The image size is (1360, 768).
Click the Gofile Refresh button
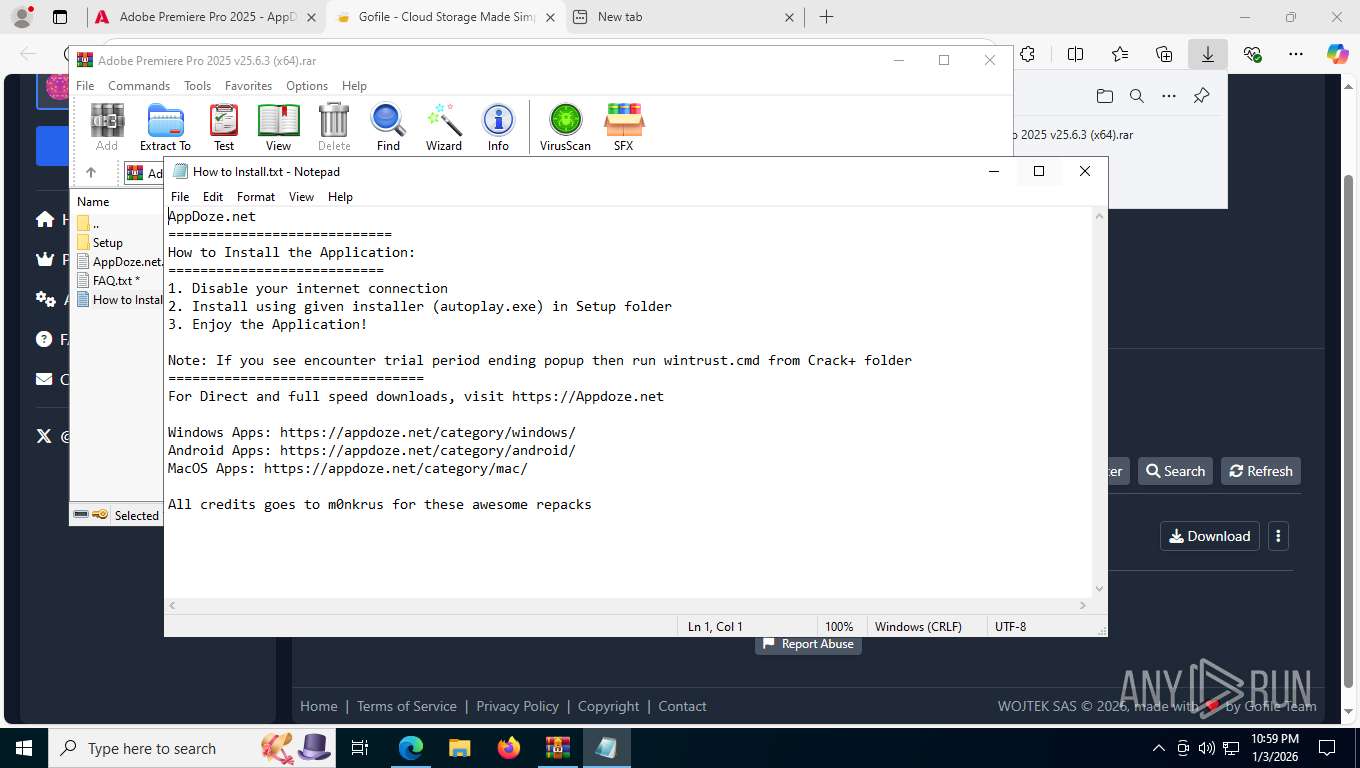[x=1261, y=471]
